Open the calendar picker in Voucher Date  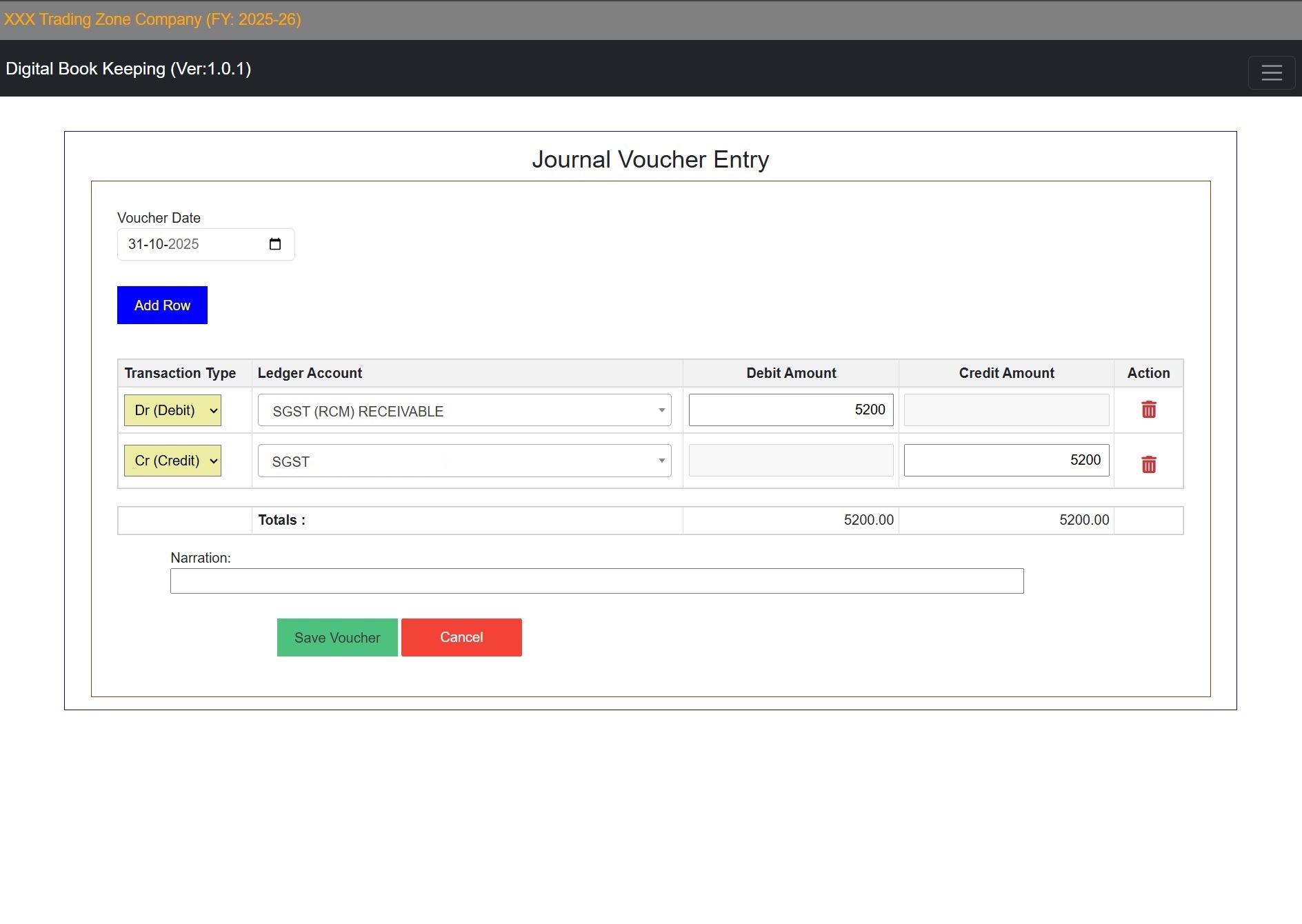tap(274, 244)
